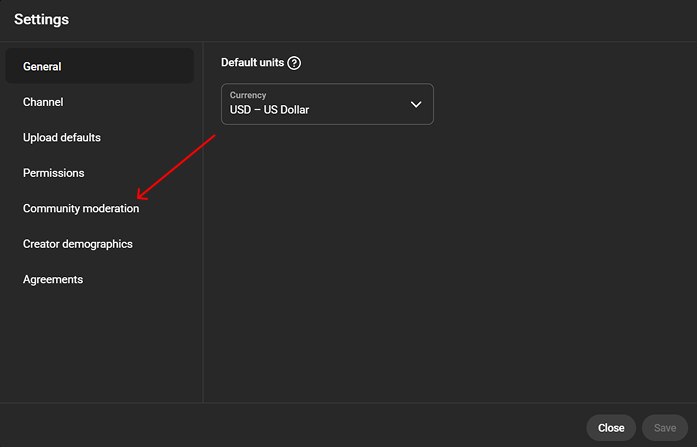Viewport: 697px width, 447px height.
Task: Click the Default units heading
Action: (x=252, y=63)
